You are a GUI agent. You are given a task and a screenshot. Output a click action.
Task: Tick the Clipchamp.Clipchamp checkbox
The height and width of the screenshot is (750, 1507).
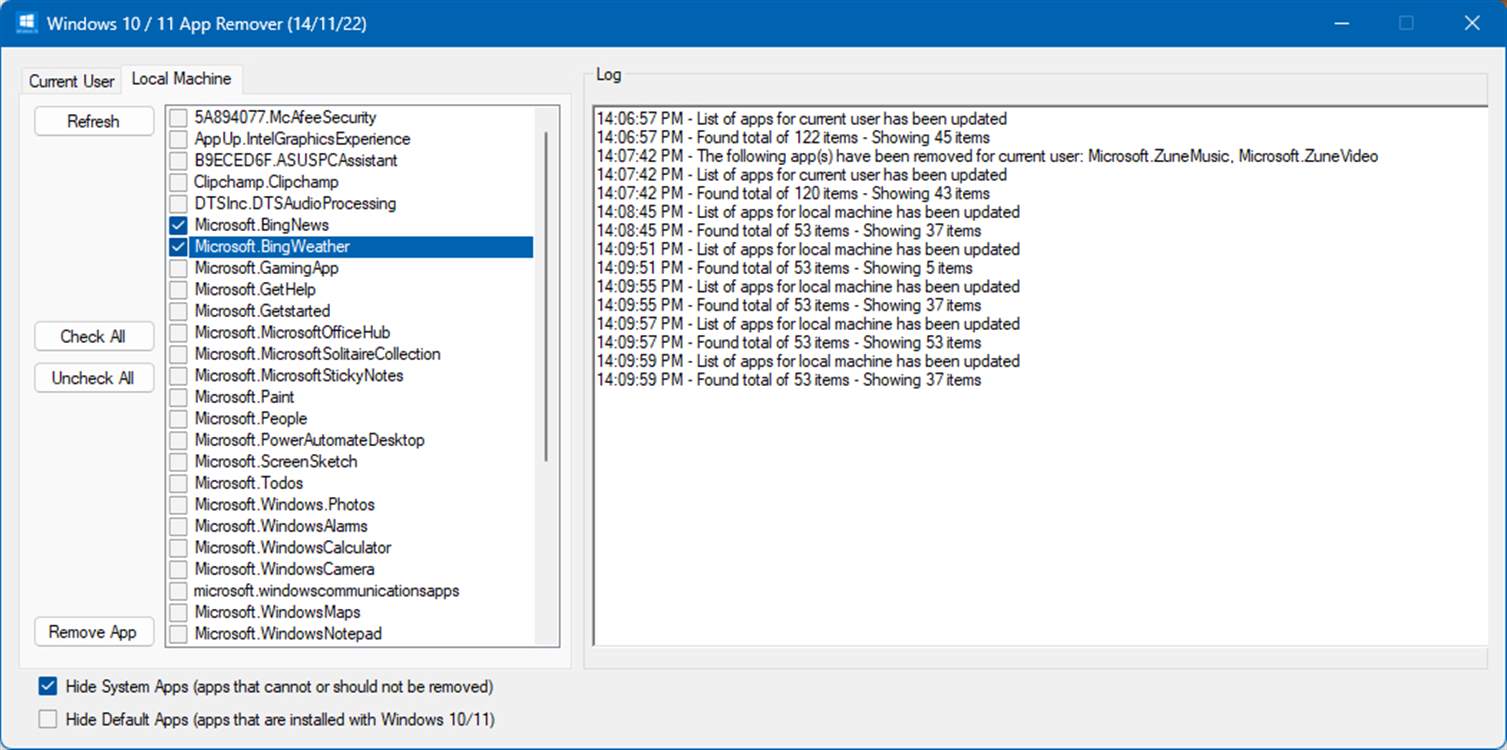(x=178, y=182)
